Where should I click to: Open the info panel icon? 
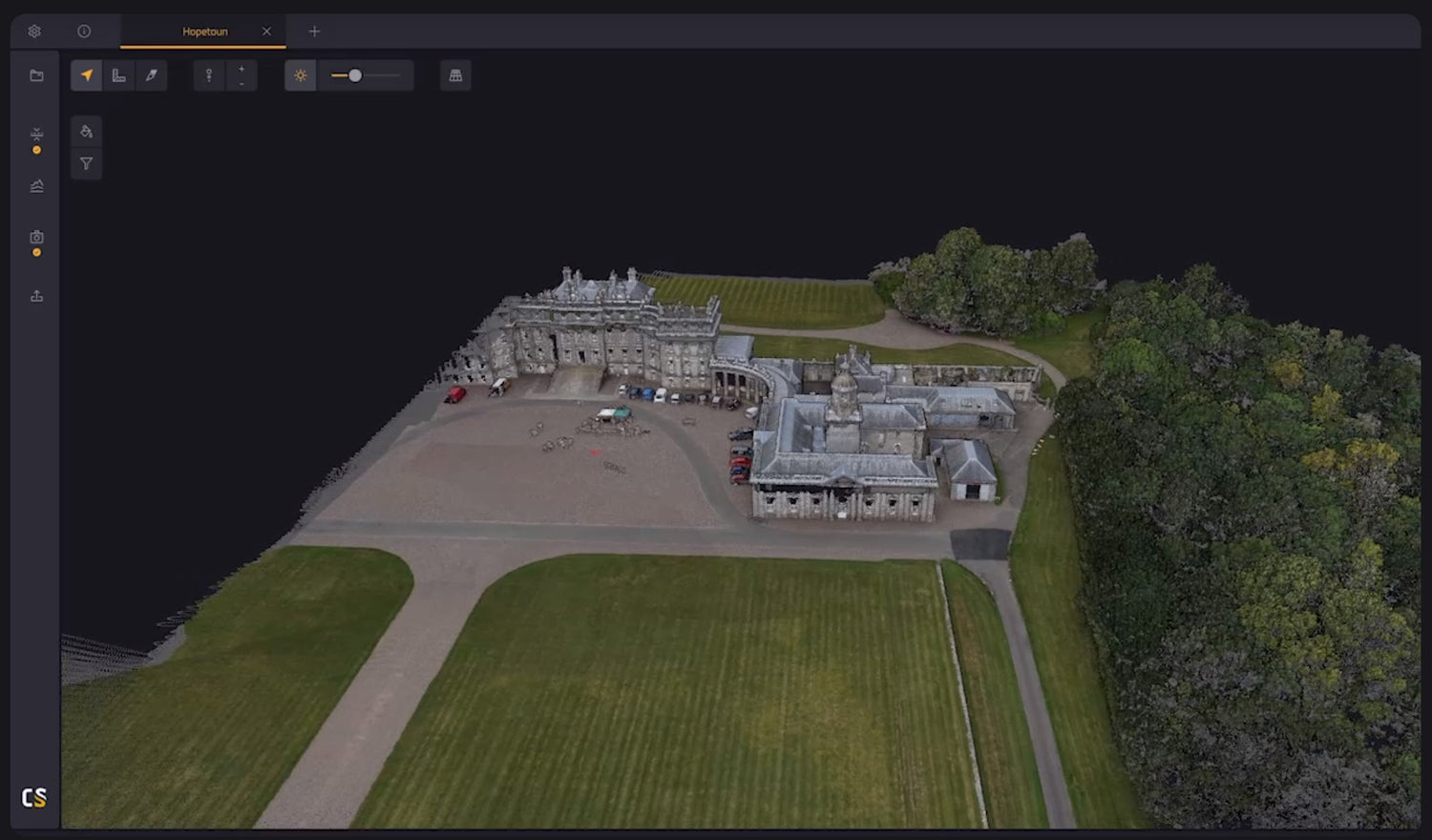(x=84, y=31)
